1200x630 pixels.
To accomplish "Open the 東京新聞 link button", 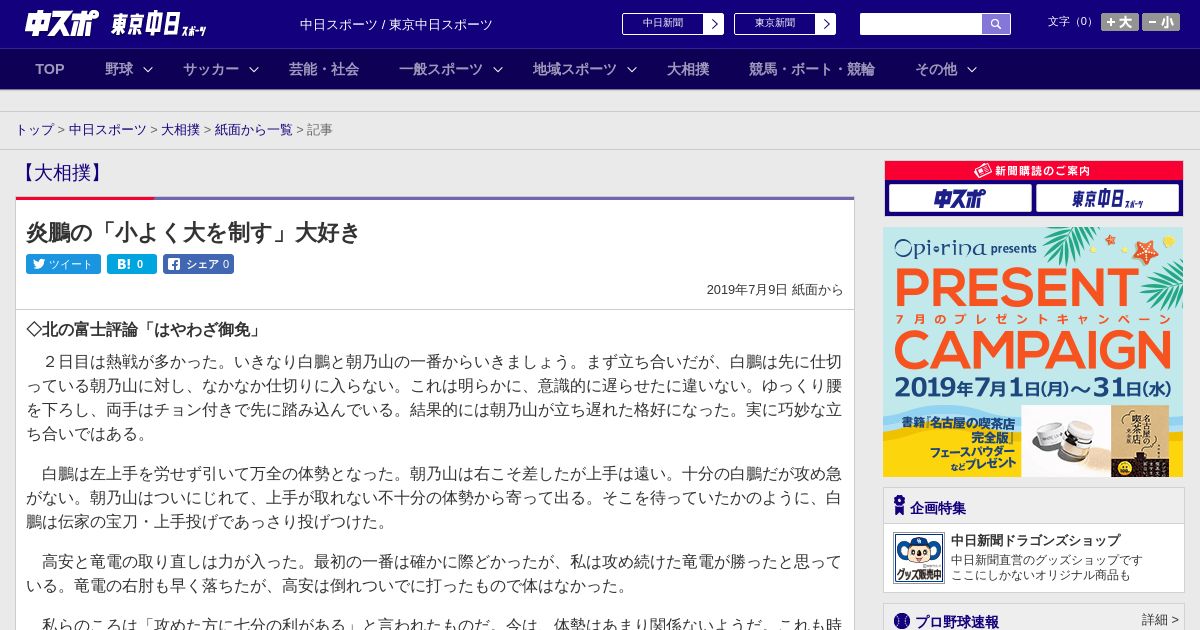I will 775,24.
